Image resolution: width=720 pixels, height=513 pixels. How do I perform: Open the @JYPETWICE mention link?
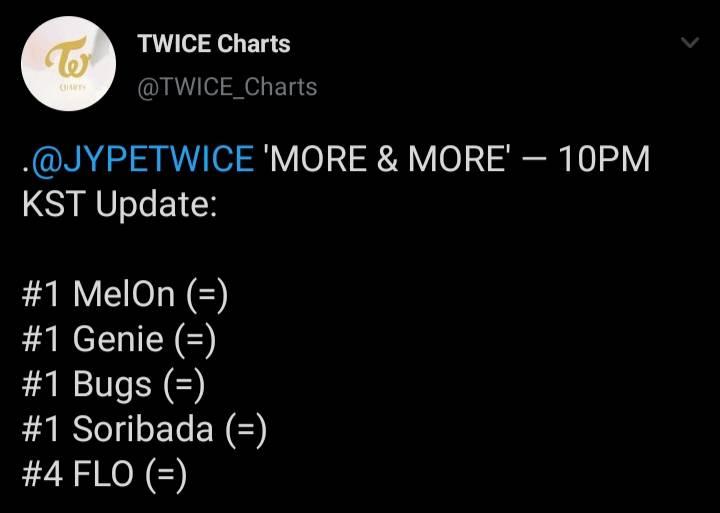(143, 159)
